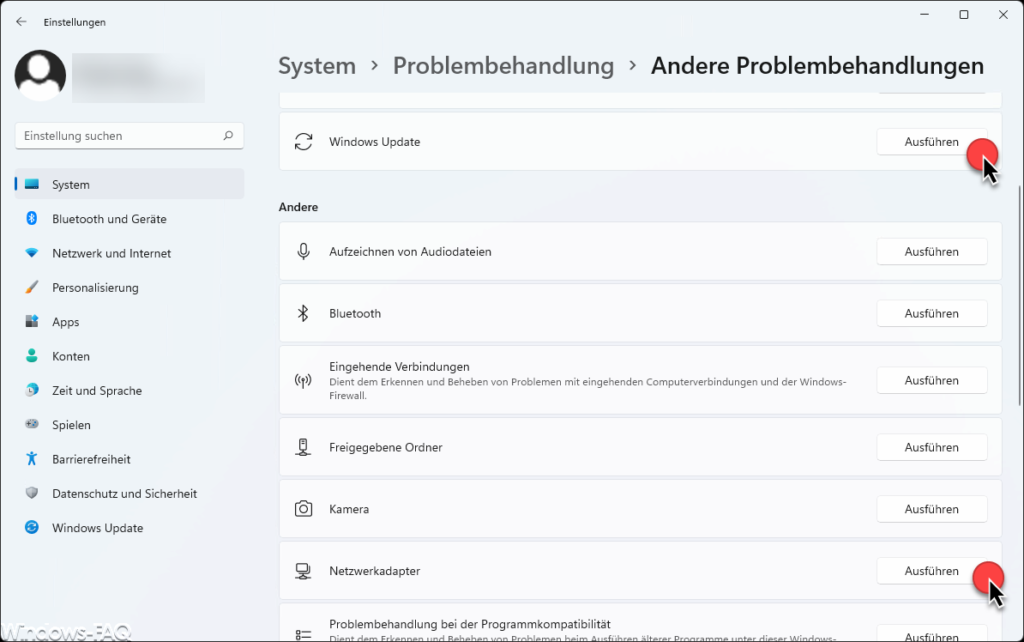Click the user profile avatar picture
This screenshot has width=1024, height=642.
click(40, 75)
